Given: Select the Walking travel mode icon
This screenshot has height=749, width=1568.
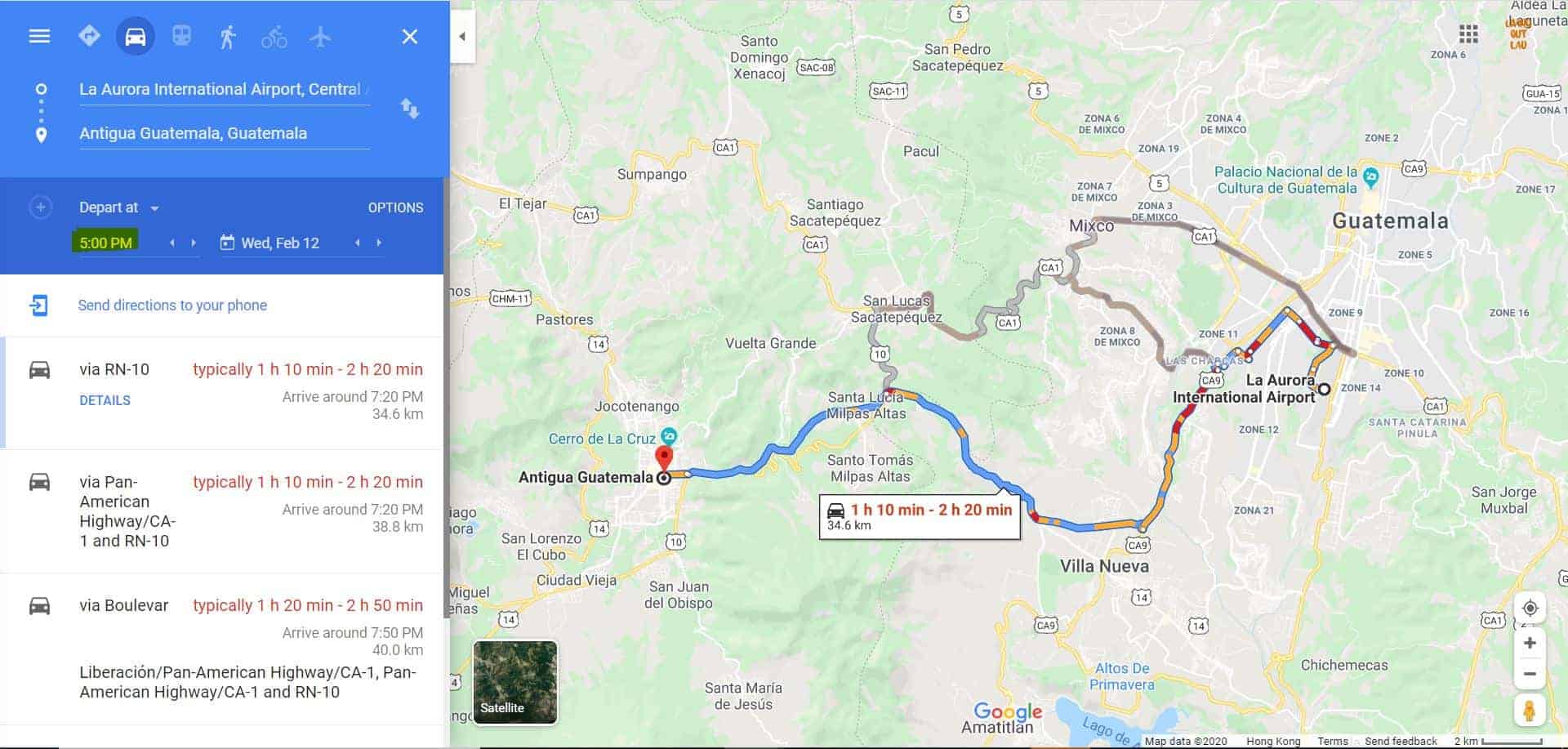Looking at the screenshot, I should tap(228, 37).
